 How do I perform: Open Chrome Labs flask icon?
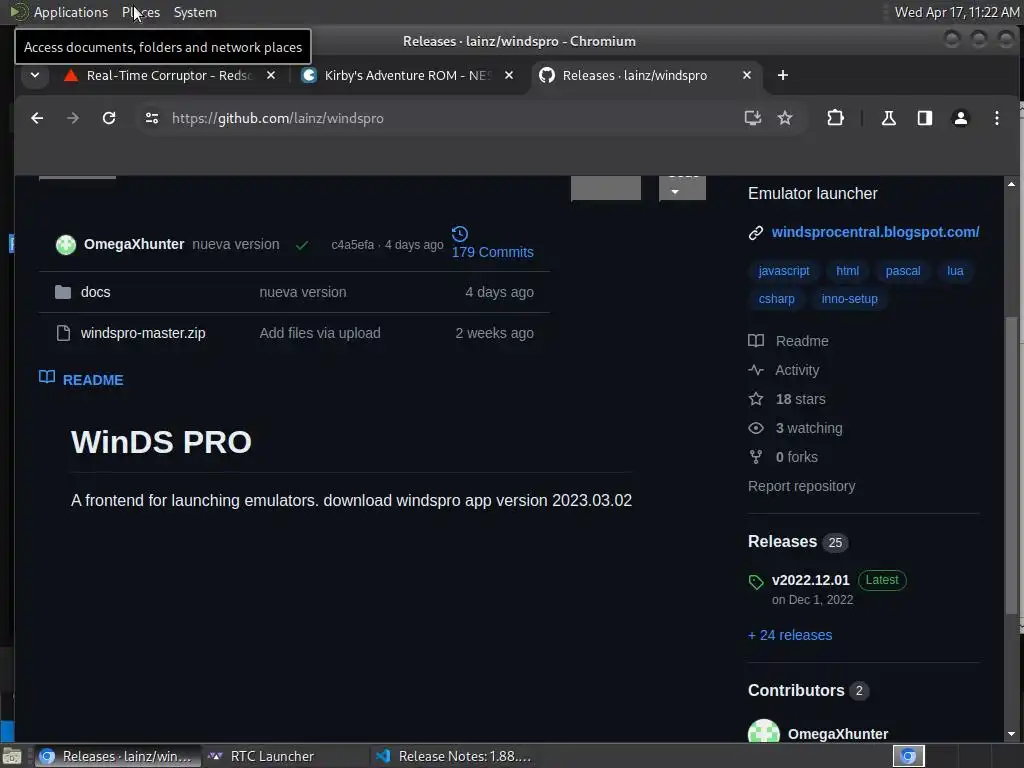pyautogui.click(x=889, y=118)
